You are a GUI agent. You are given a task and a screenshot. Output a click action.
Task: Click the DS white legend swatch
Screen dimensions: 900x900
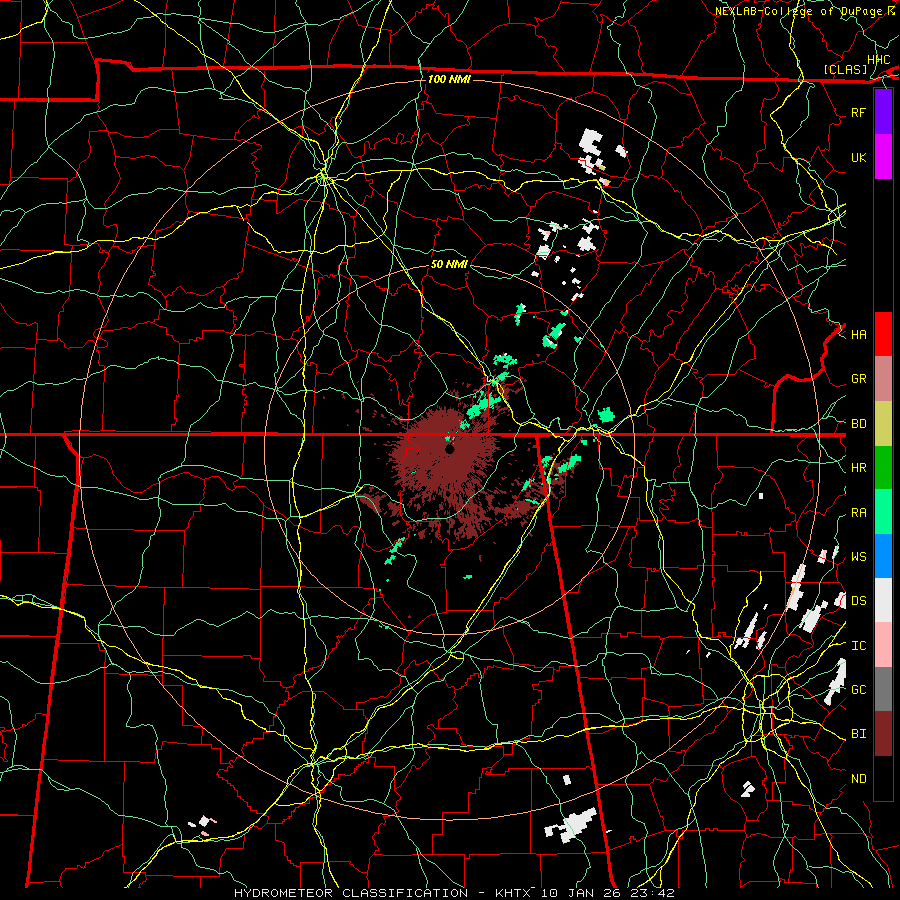pyautogui.click(x=883, y=600)
